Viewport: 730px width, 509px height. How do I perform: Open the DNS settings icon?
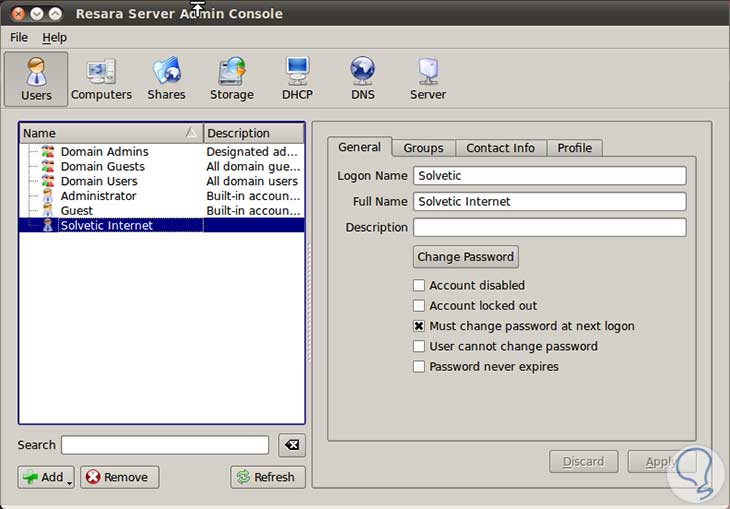click(362, 79)
